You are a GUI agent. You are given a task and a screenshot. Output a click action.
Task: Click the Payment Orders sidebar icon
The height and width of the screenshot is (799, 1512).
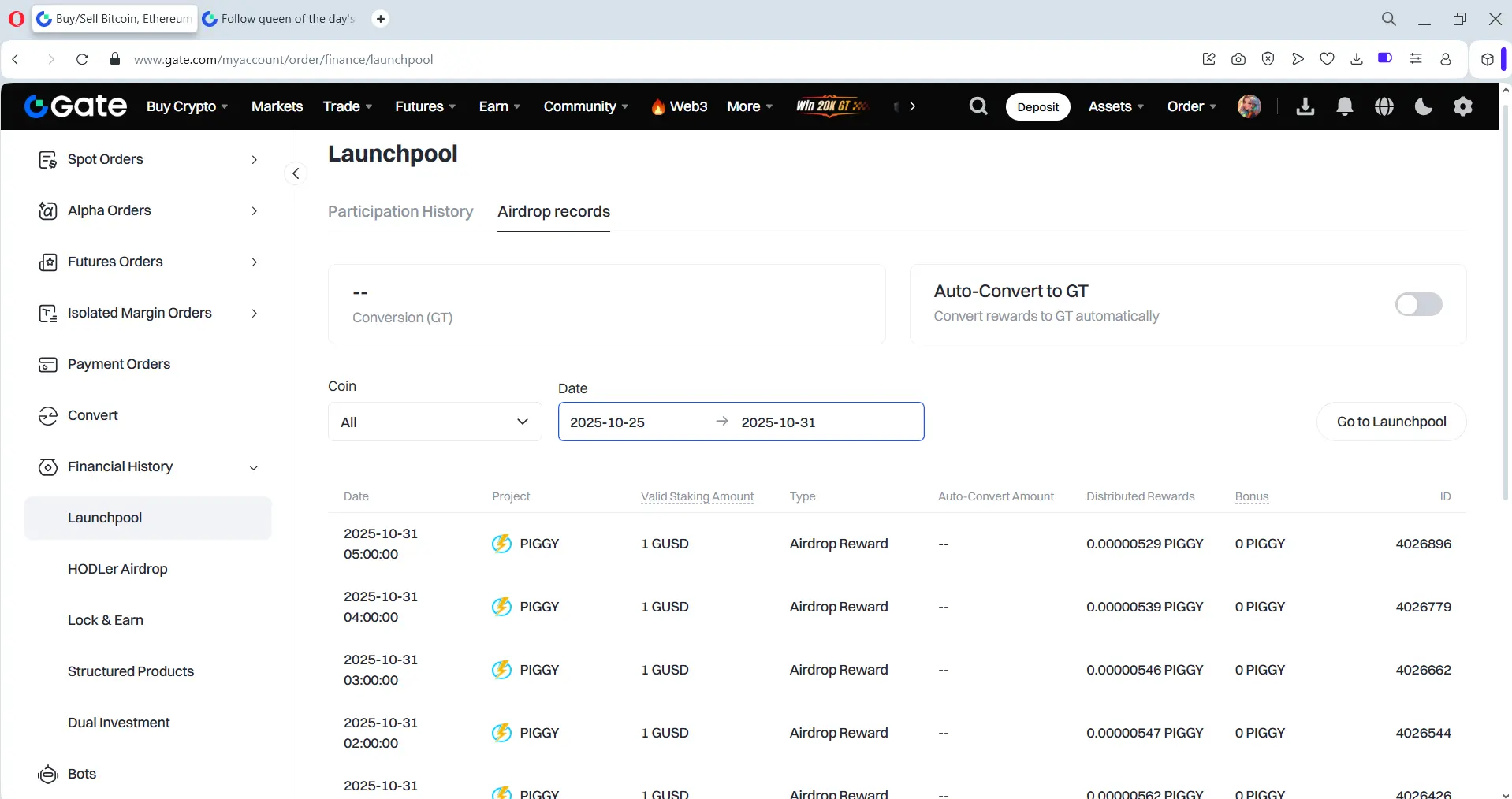coord(48,365)
